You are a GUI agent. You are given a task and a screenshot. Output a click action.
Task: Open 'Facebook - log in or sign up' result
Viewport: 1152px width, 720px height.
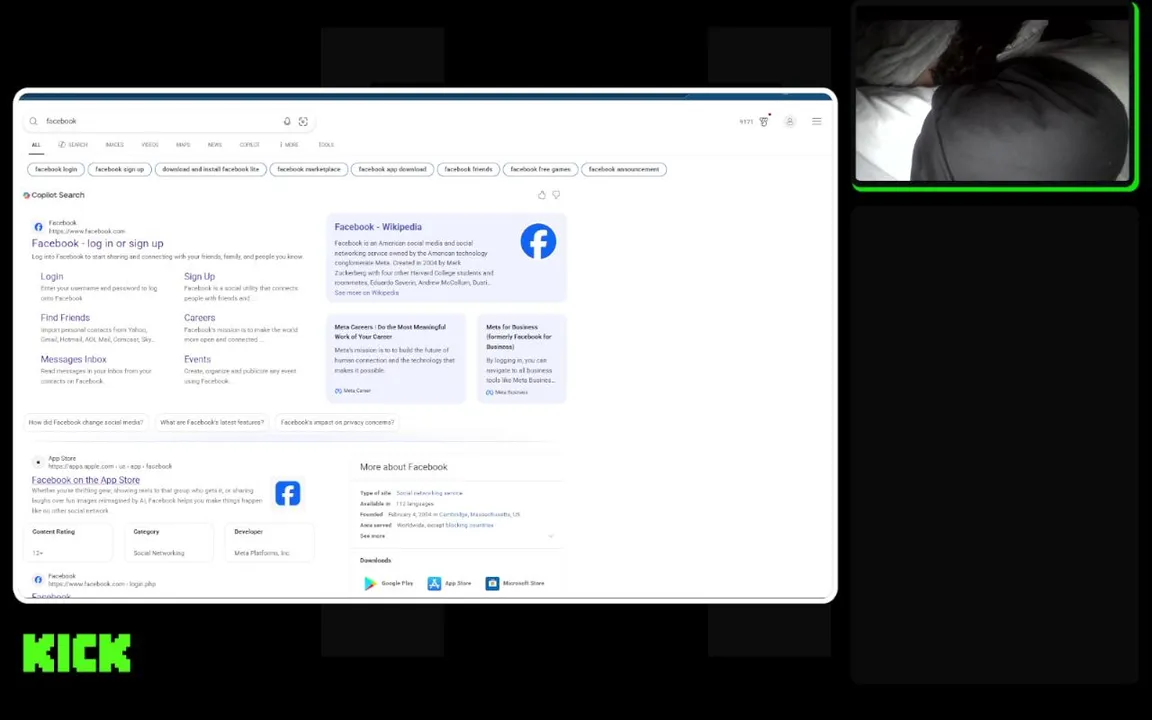[98, 243]
